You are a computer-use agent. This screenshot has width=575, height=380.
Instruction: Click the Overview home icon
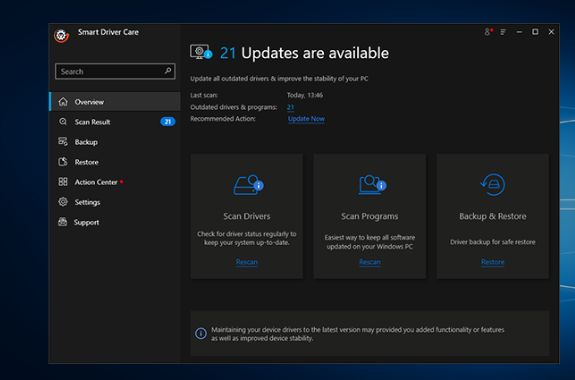pyautogui.click(x=63, y=102)
